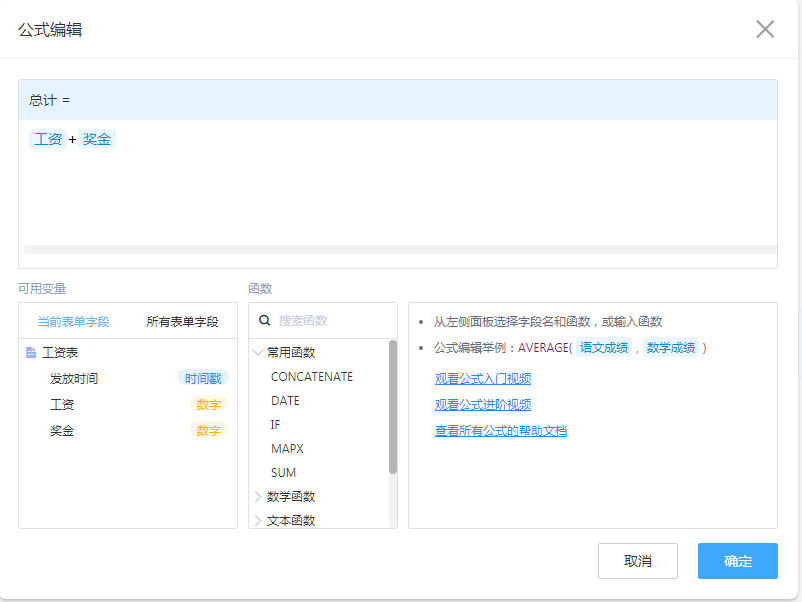
Task: Switch to 当前表单字段 tab
Action: coord(73,322)
